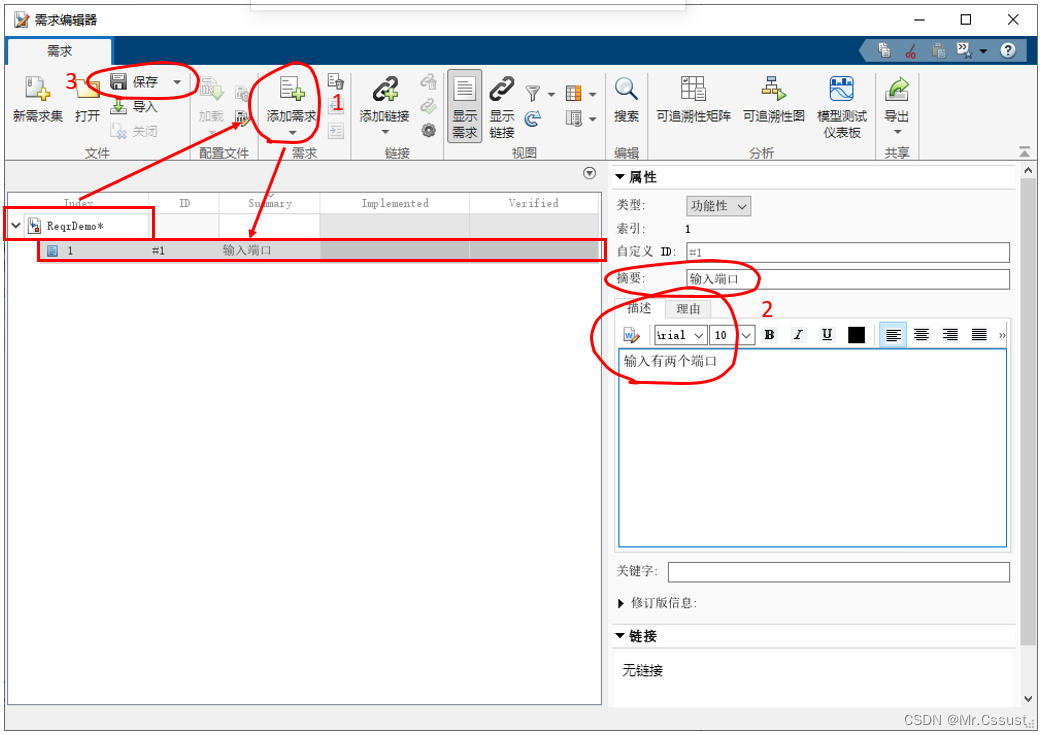Viewport: 1042px width, 735px height.
Task: Click the 添加链接 icon
Action: [384, 90]
